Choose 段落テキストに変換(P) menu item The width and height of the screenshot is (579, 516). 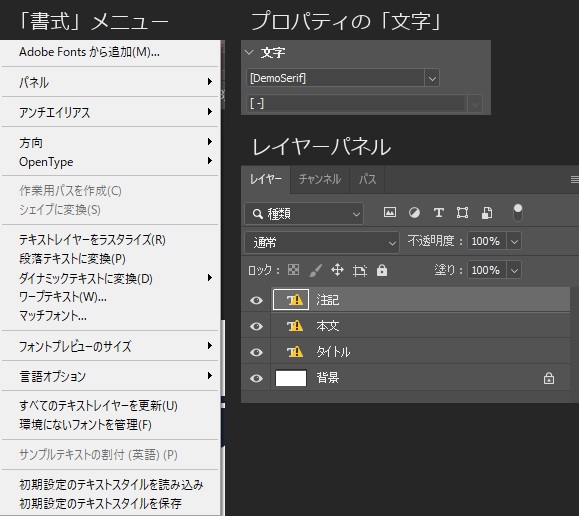[110, 259]
